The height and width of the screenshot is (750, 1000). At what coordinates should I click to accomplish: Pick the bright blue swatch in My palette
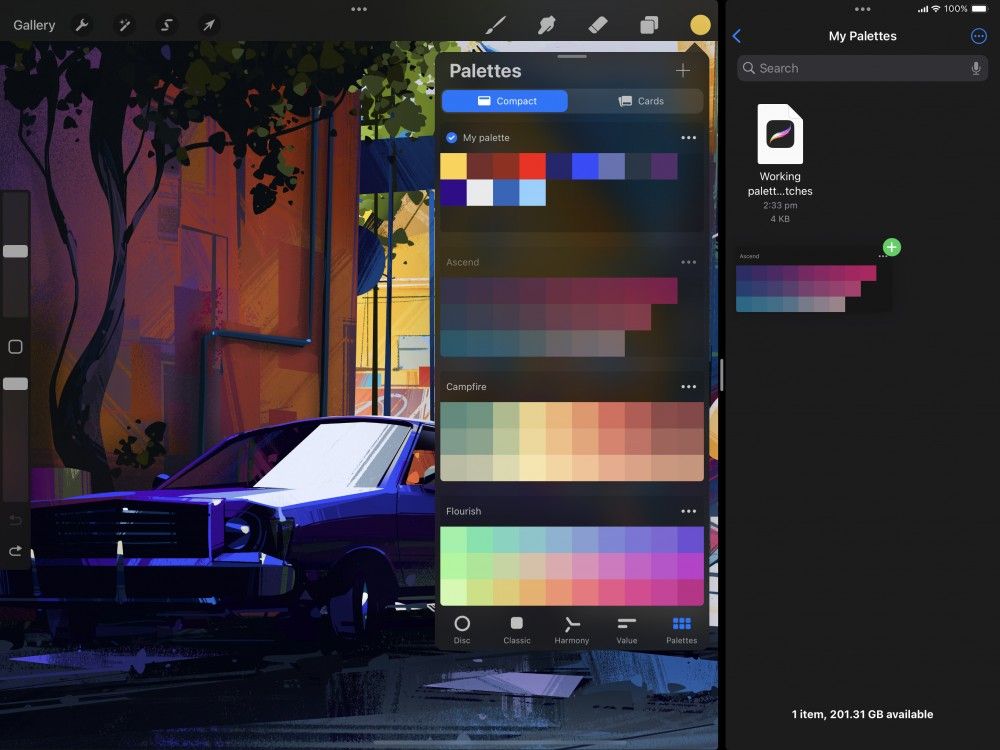coord(585,166)
